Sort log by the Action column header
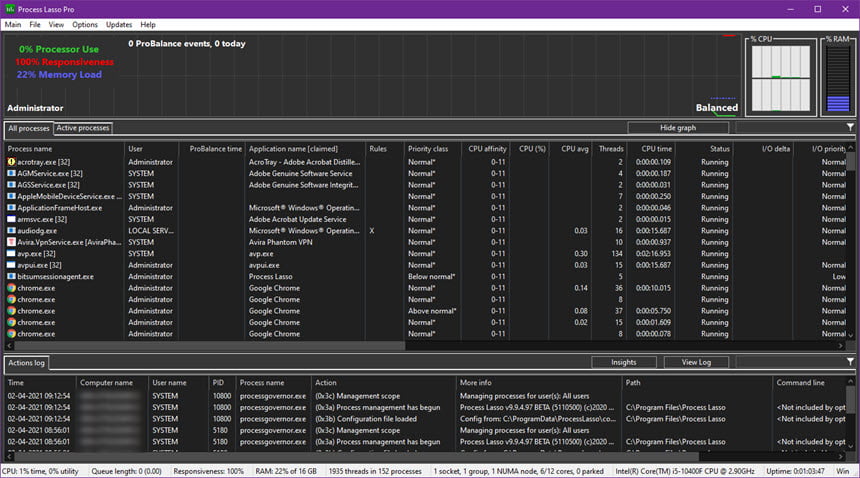 click(x=383, y=383)
